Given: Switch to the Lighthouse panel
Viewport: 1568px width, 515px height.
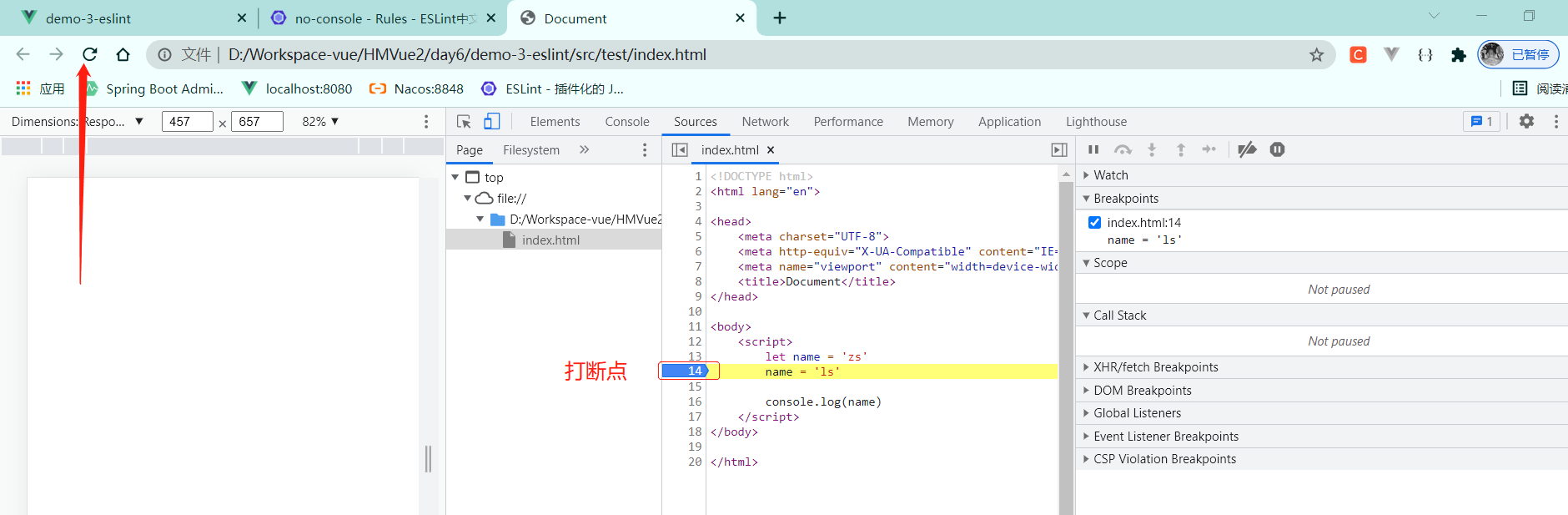Looking at the screenshot, I should pos(1096,122).
